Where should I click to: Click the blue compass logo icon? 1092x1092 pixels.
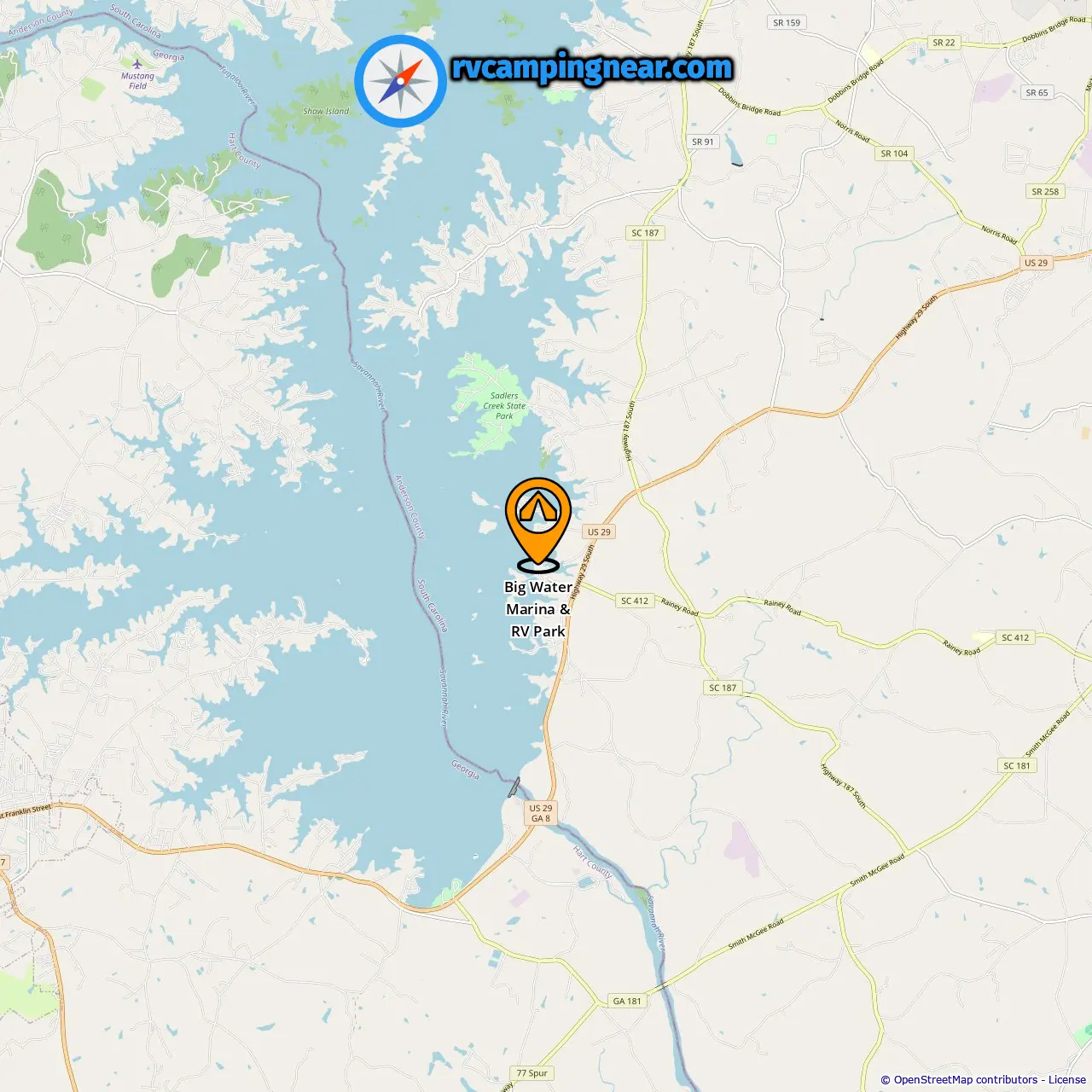coord(401,81)
